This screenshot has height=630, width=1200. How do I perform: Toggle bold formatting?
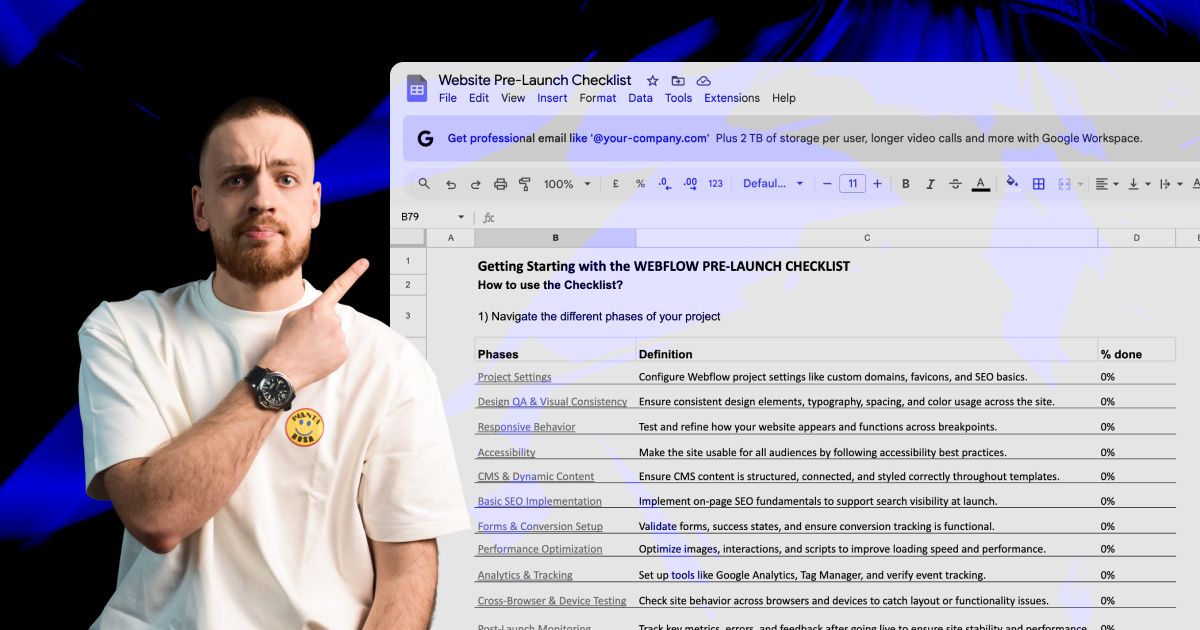(x=906, y=184)
